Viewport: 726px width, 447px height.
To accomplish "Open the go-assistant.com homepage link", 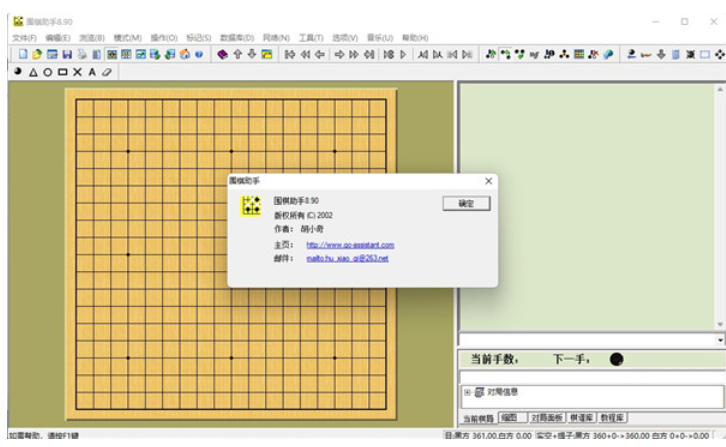I will 350,245.
